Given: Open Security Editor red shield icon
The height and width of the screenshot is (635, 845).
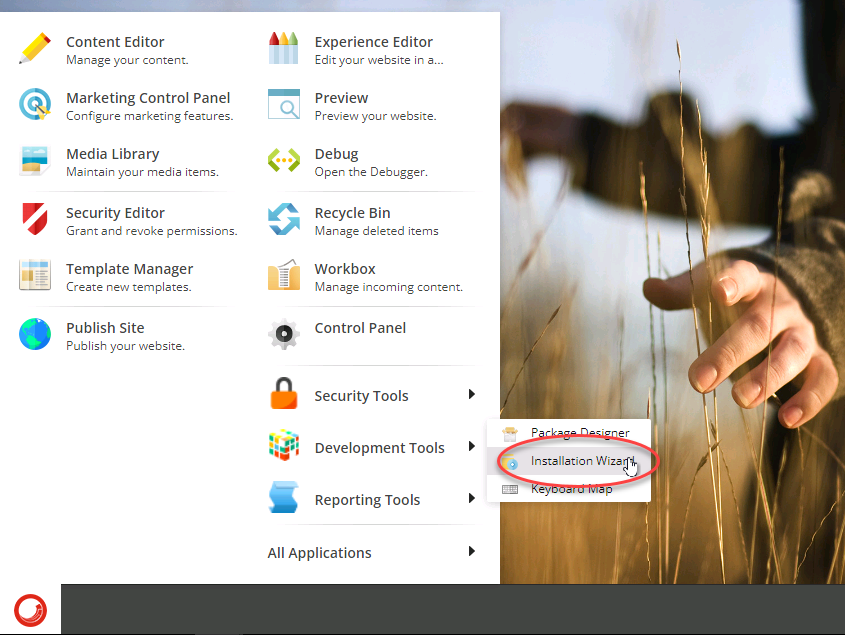Looking at the screenshot, I should pyautogui.click(x=35, y=219).
